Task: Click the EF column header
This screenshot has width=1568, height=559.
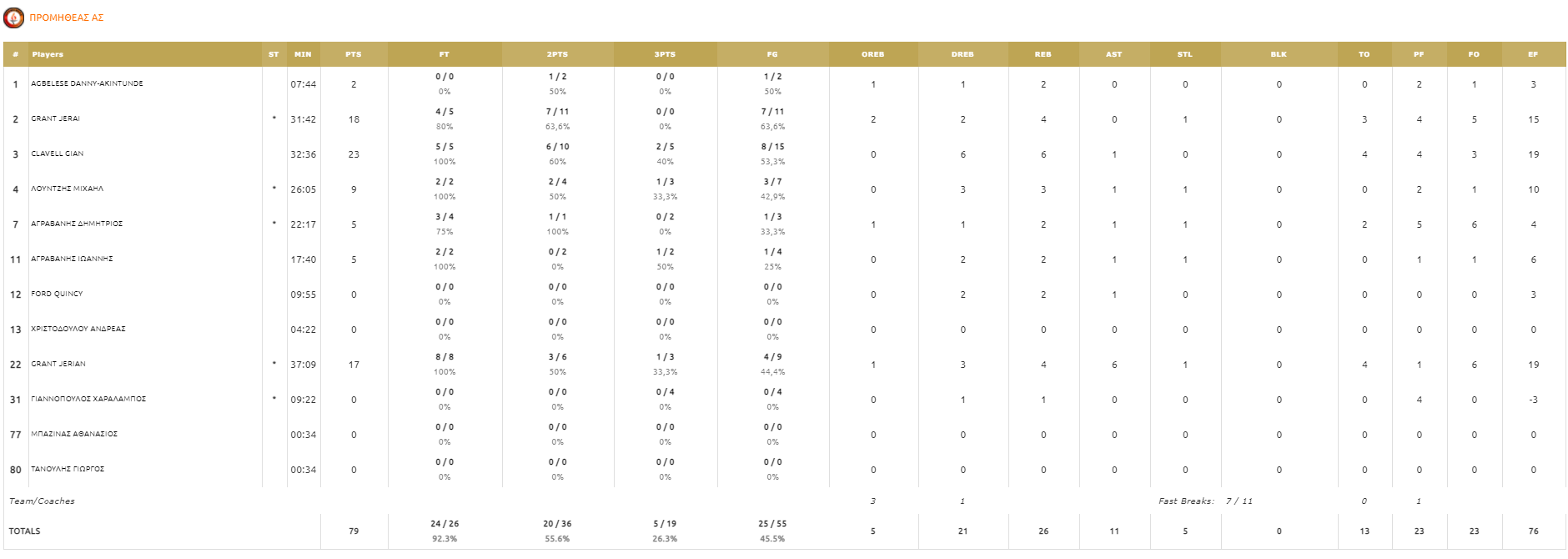Action: [1533, 54]
